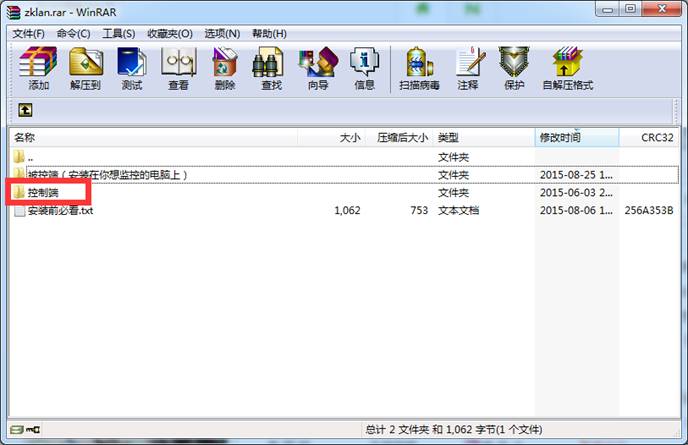This screenshot has height=445, width=688.
Task: Open the 帮助(H) menu
Action: 269,34
